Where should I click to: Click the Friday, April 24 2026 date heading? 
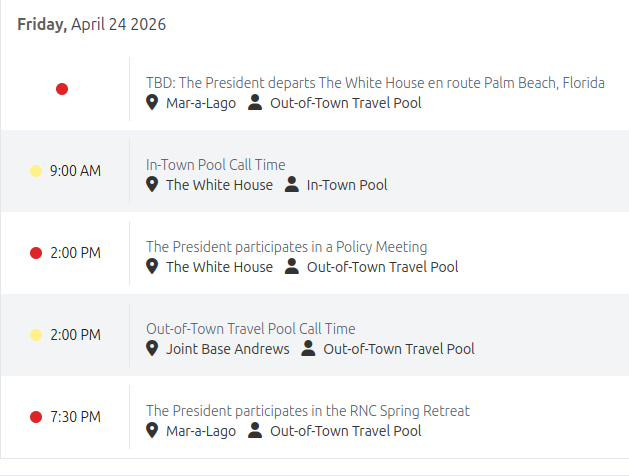point(91,24)
